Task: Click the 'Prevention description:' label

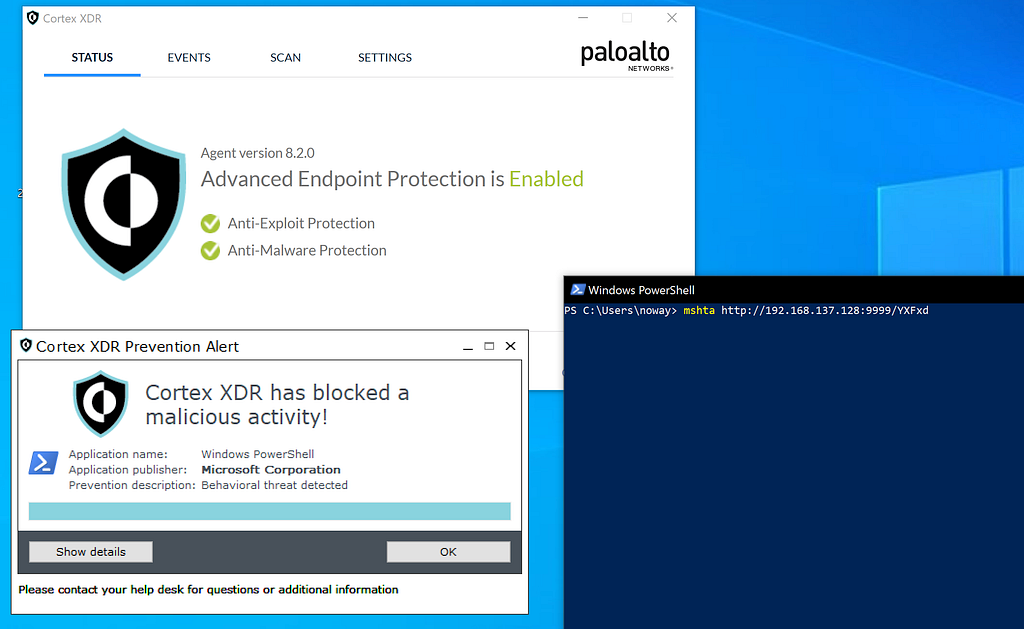Action: (x=132, y=485)
